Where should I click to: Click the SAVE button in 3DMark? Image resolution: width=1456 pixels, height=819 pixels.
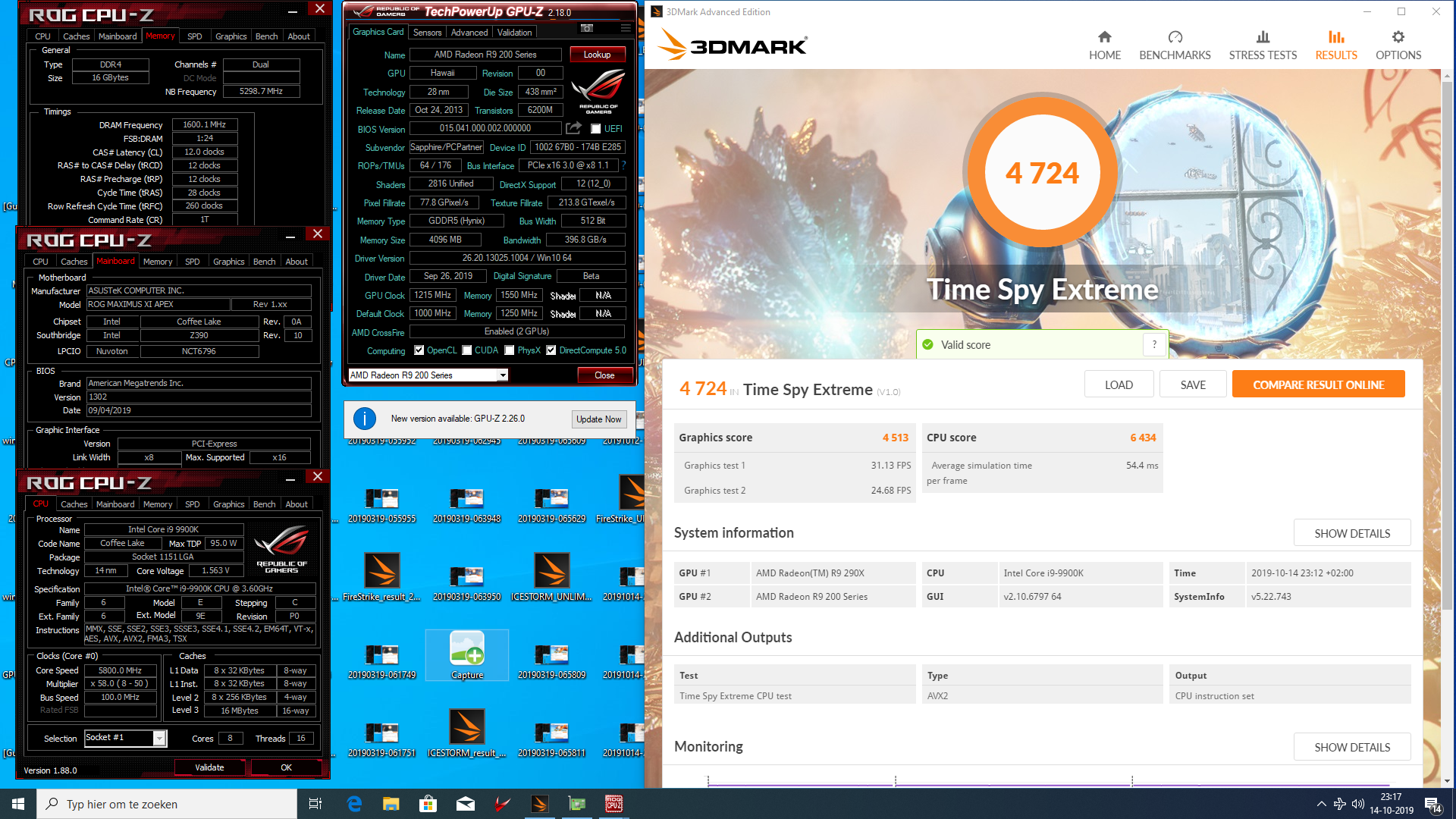pos(1193,384)
